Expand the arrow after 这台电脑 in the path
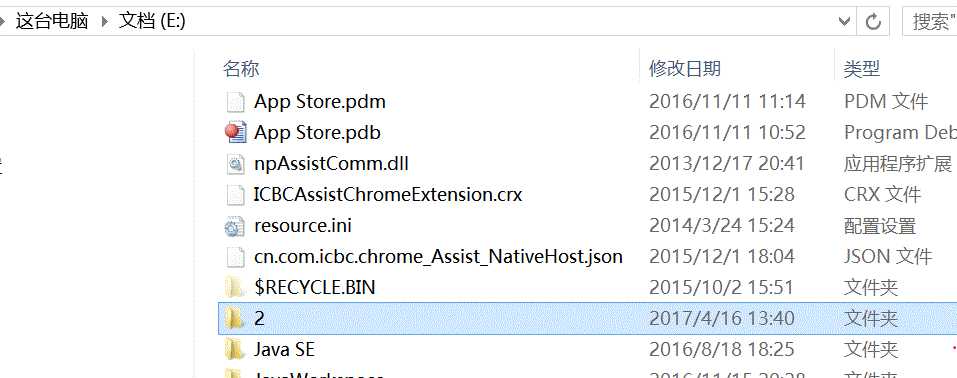The width and height of the screenshot is (957, 378). 104,22
